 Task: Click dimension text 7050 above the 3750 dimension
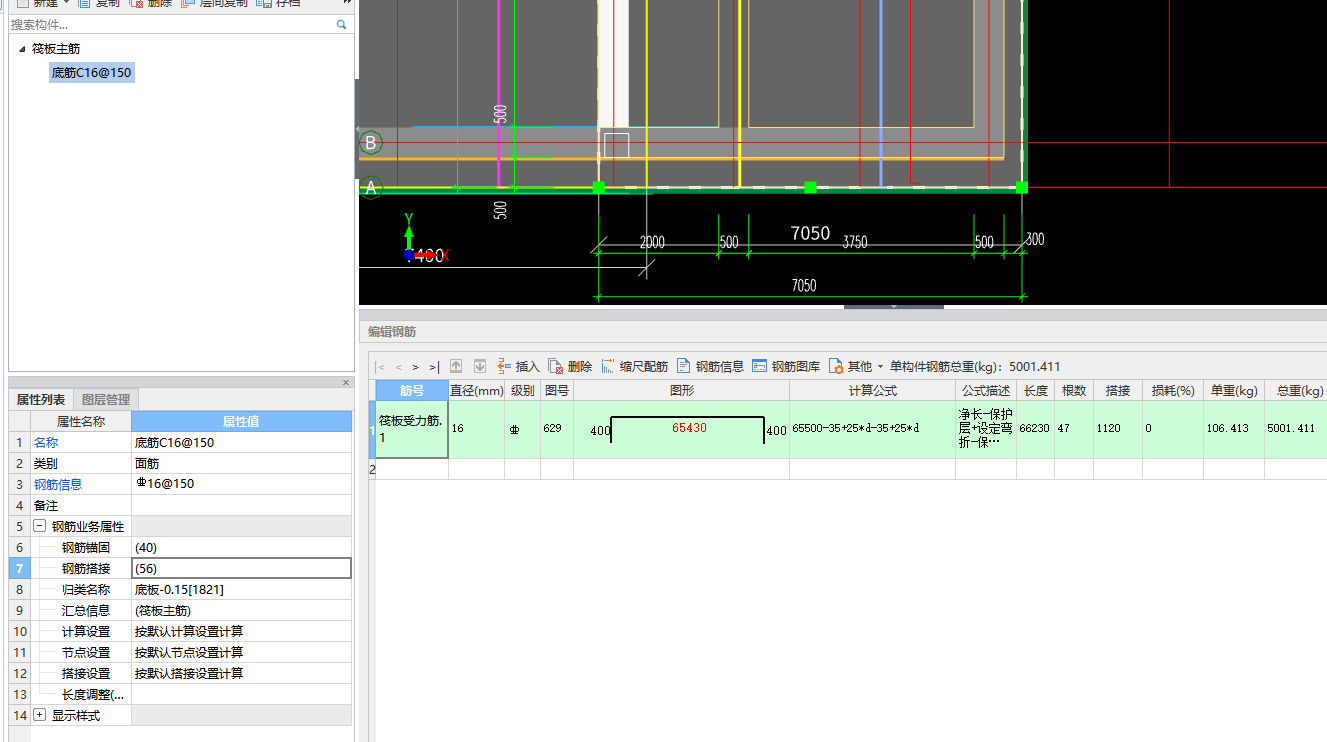[810, 233]
